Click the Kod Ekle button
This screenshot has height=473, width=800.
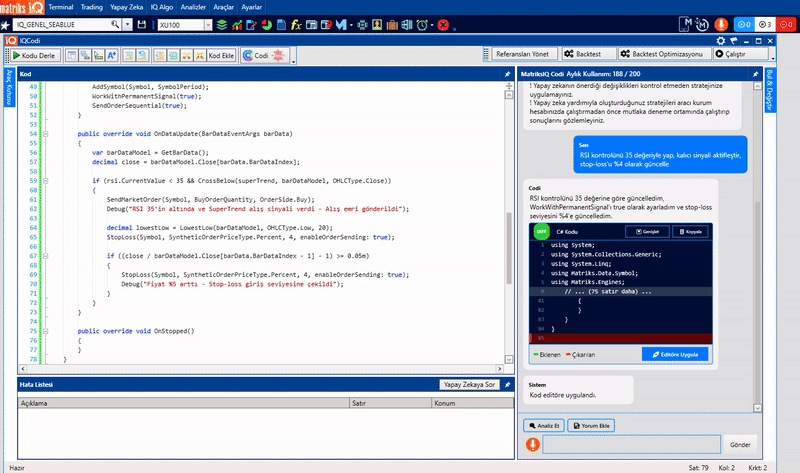[x=221, y=55]
